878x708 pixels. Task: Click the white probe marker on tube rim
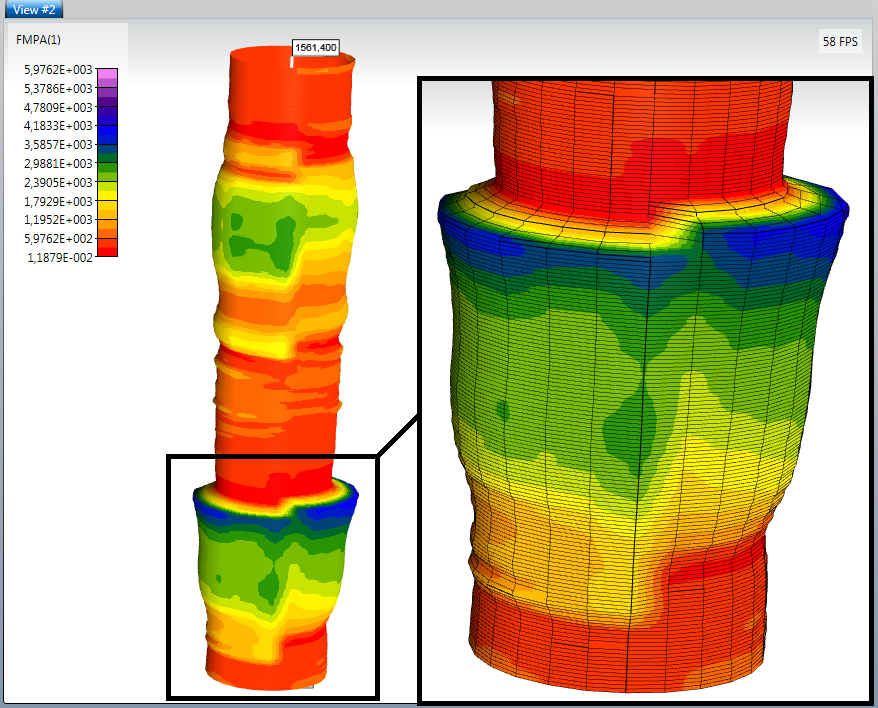(292, 61)
